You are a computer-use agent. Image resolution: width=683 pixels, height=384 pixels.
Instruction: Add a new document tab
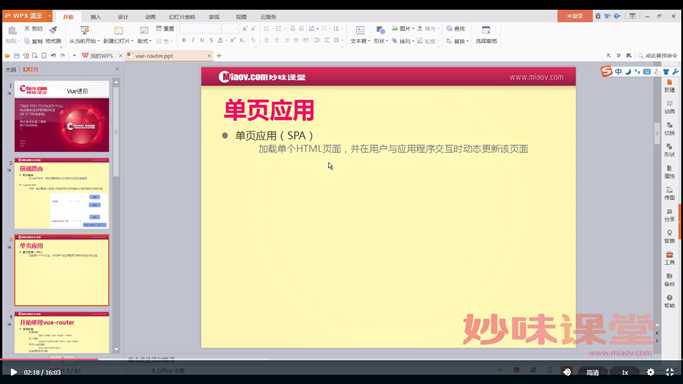tap(219, 56)
